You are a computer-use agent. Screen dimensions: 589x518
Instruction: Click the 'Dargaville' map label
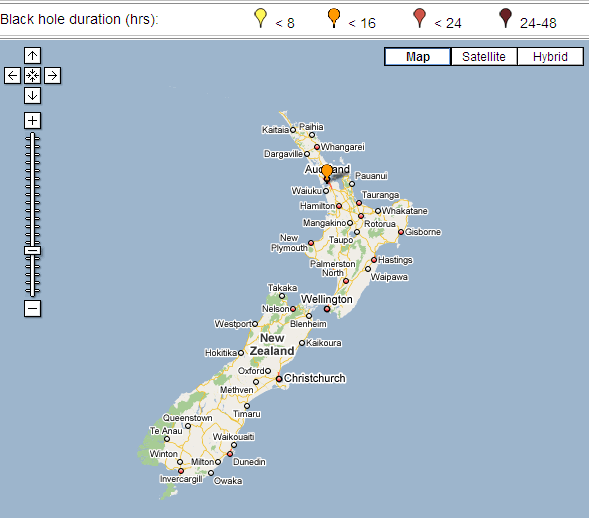click(x=283, y=154)
